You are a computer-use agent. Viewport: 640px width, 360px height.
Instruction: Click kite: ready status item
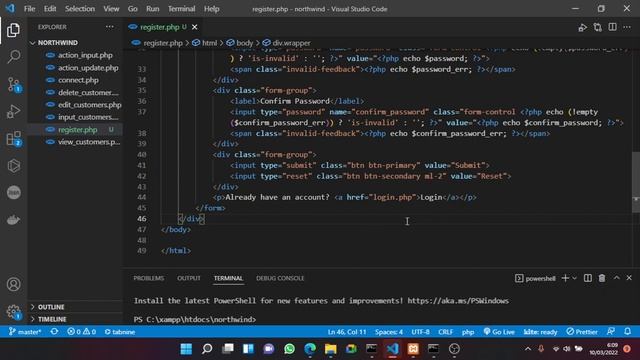(x=540, y=332)
